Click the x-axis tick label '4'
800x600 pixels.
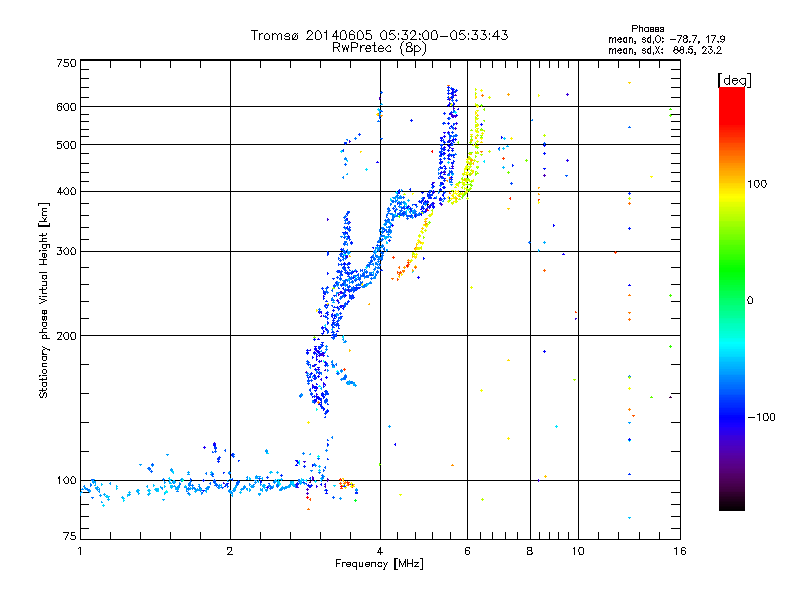point(380,551)
